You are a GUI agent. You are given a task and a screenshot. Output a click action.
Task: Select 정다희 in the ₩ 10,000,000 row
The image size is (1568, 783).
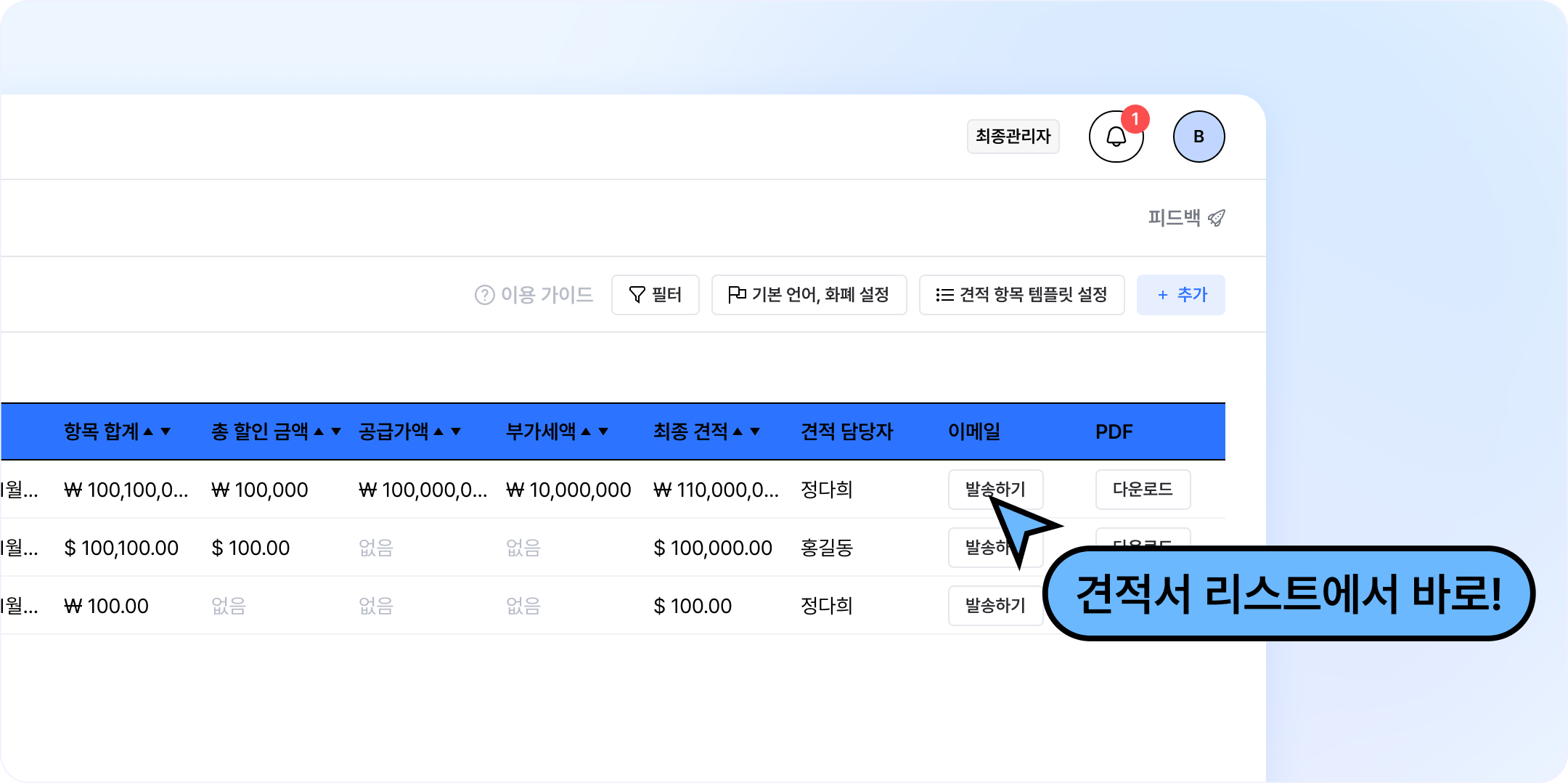click(826, 490)
